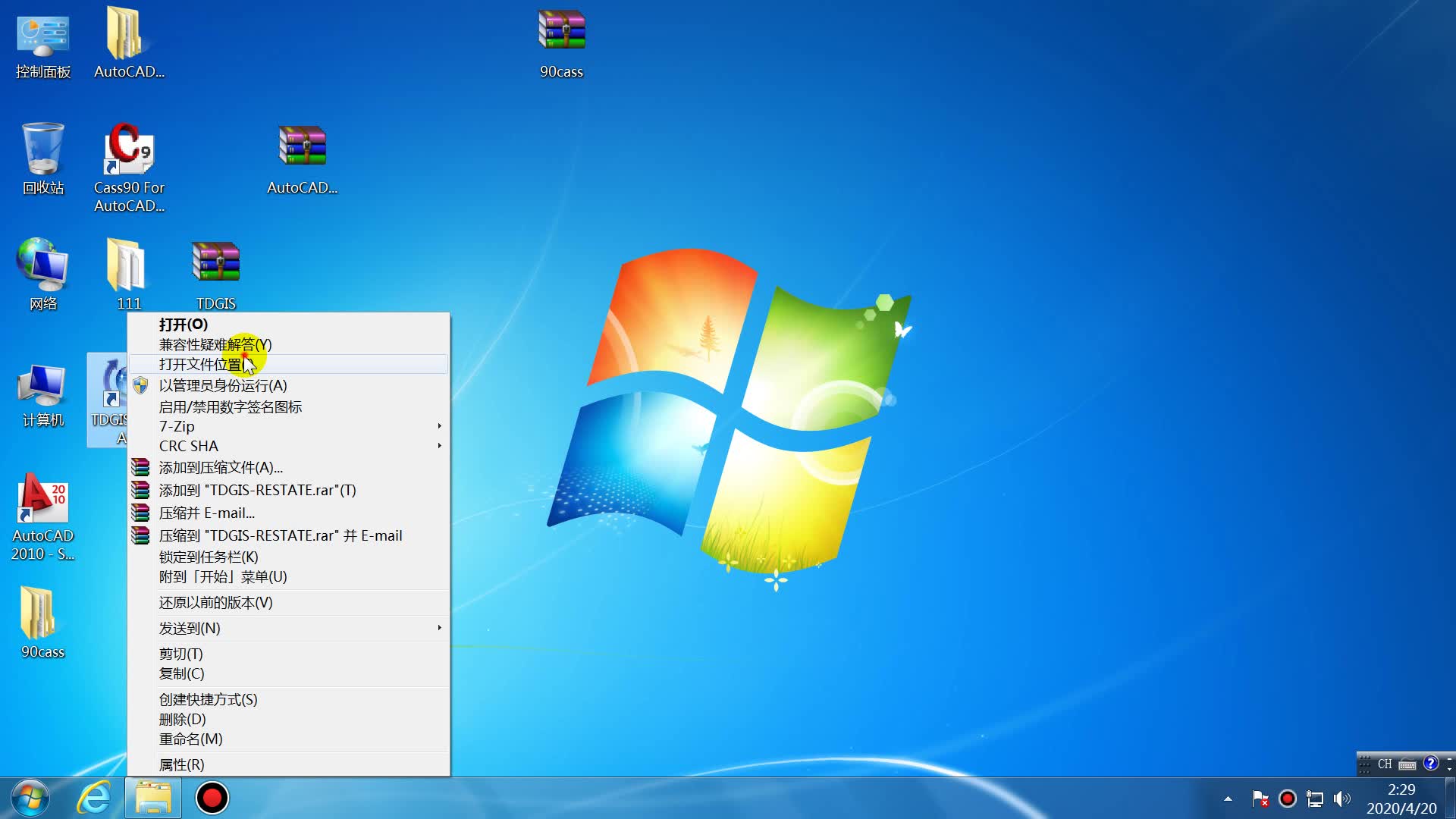Select the 回收站 recycle bin icon
This screenshot has width=1456, height=819.
[43, 159]
